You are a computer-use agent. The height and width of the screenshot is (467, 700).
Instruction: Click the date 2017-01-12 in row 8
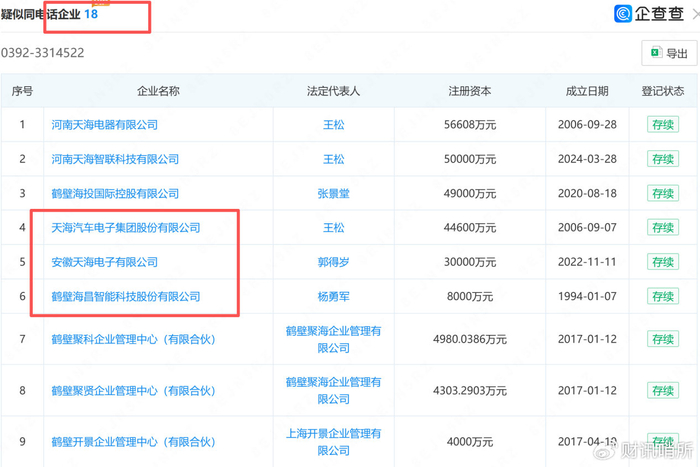pyautogui.click(x=587, y=391)
